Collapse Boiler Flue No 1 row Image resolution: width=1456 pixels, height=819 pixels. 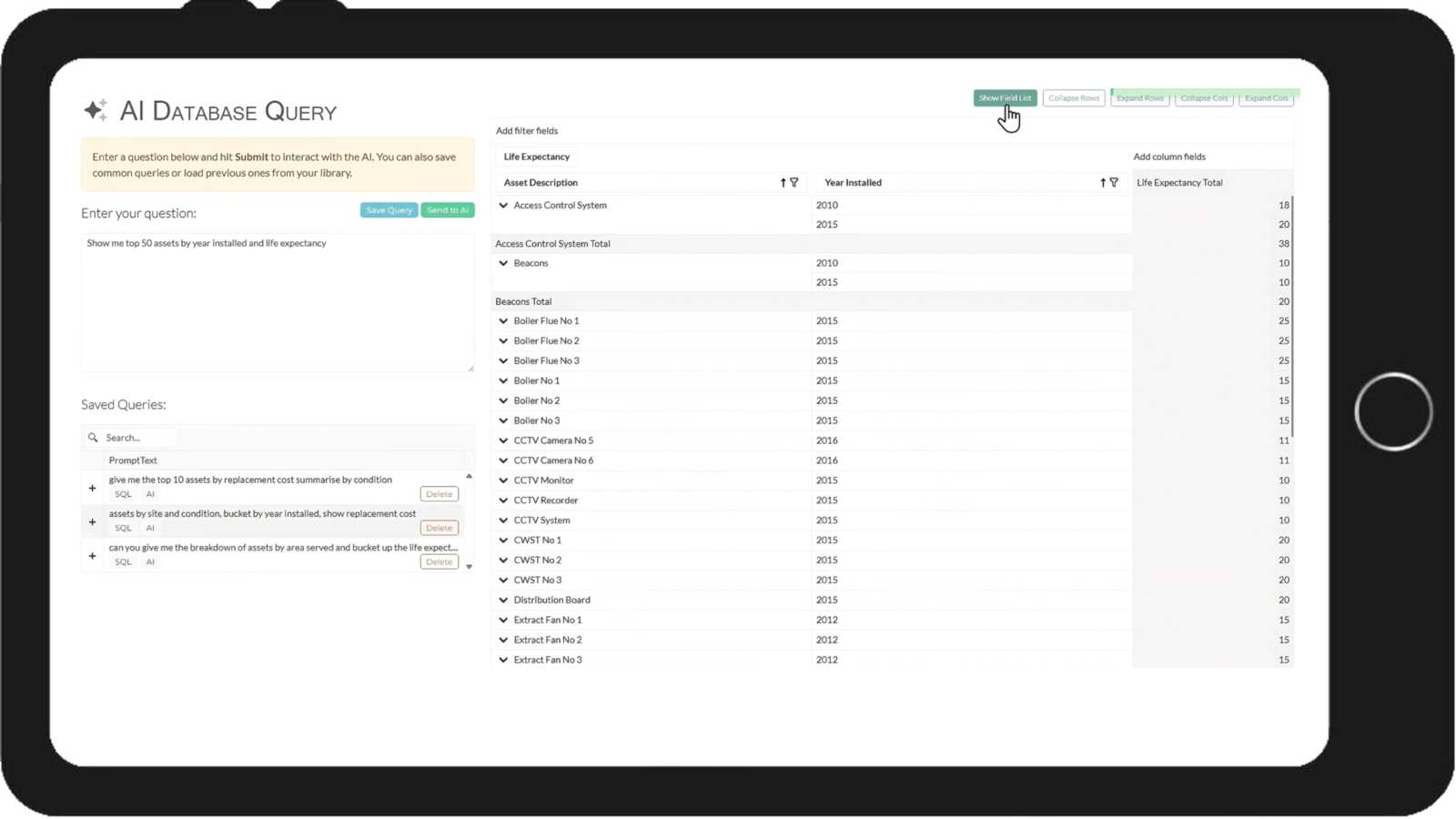[x=503, y=321]
